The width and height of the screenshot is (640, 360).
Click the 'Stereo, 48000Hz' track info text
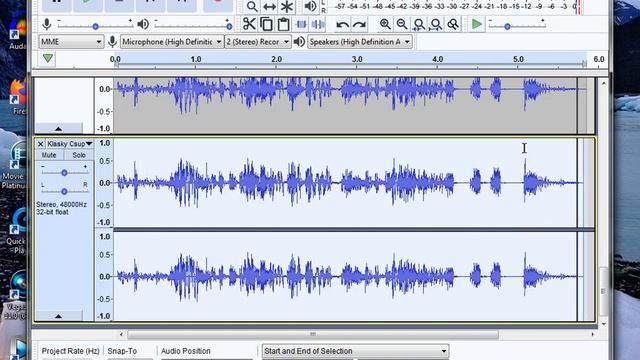62,204
